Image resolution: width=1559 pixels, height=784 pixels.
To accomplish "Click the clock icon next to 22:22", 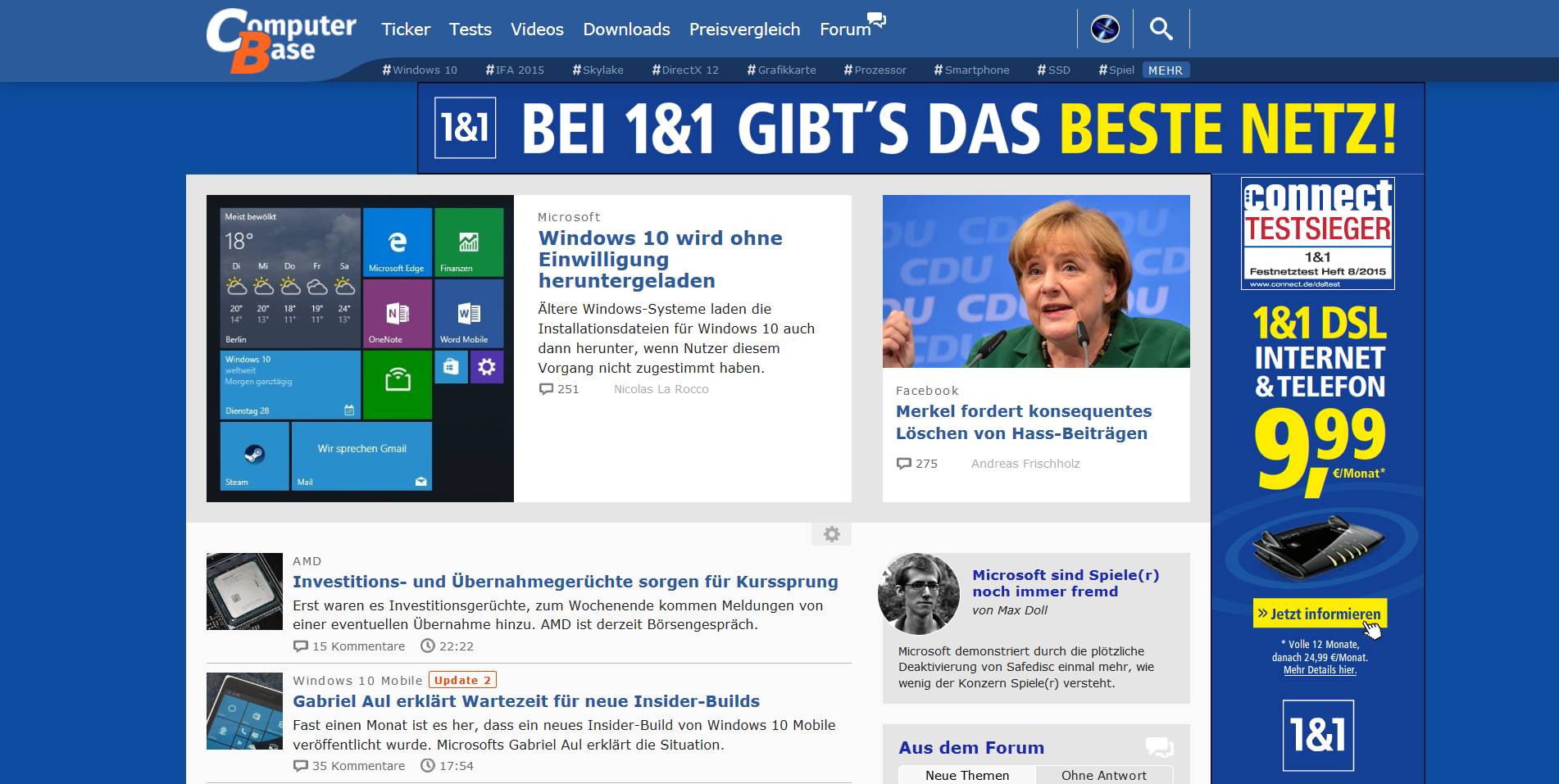I will click(x=428, y=646).
